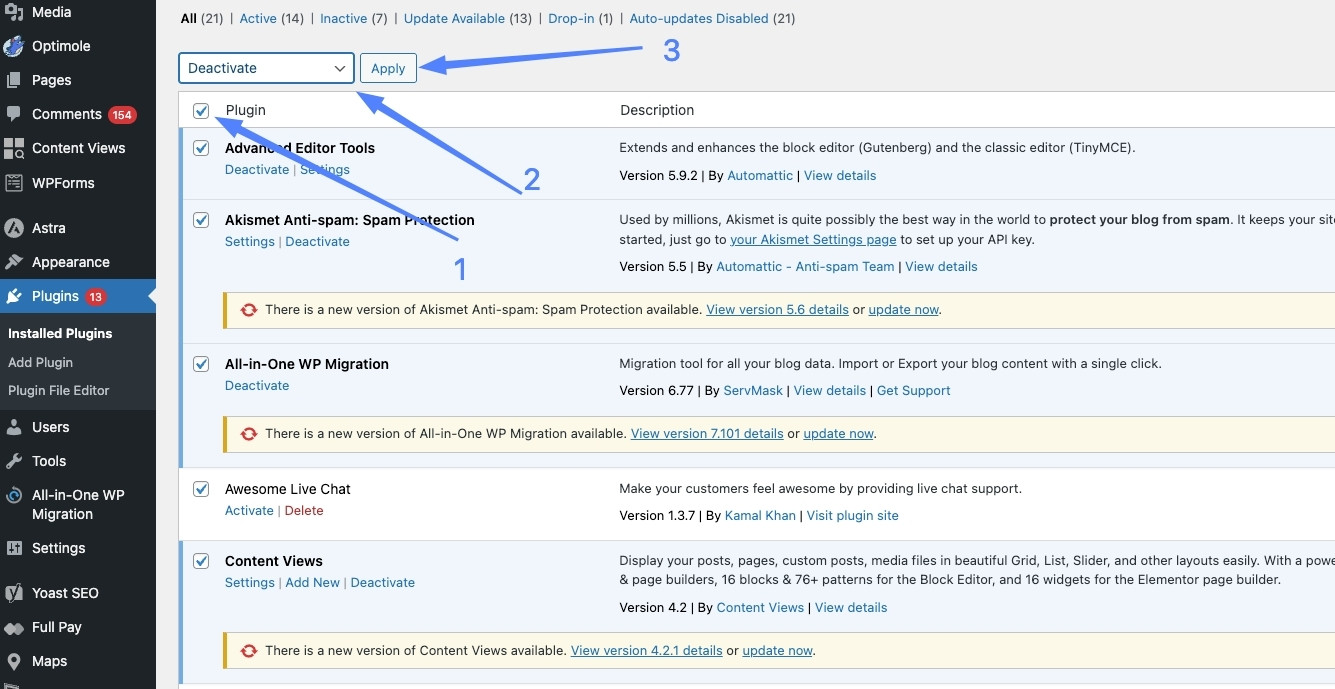Click the Tools wrench icon

click(x=14, y=461)
